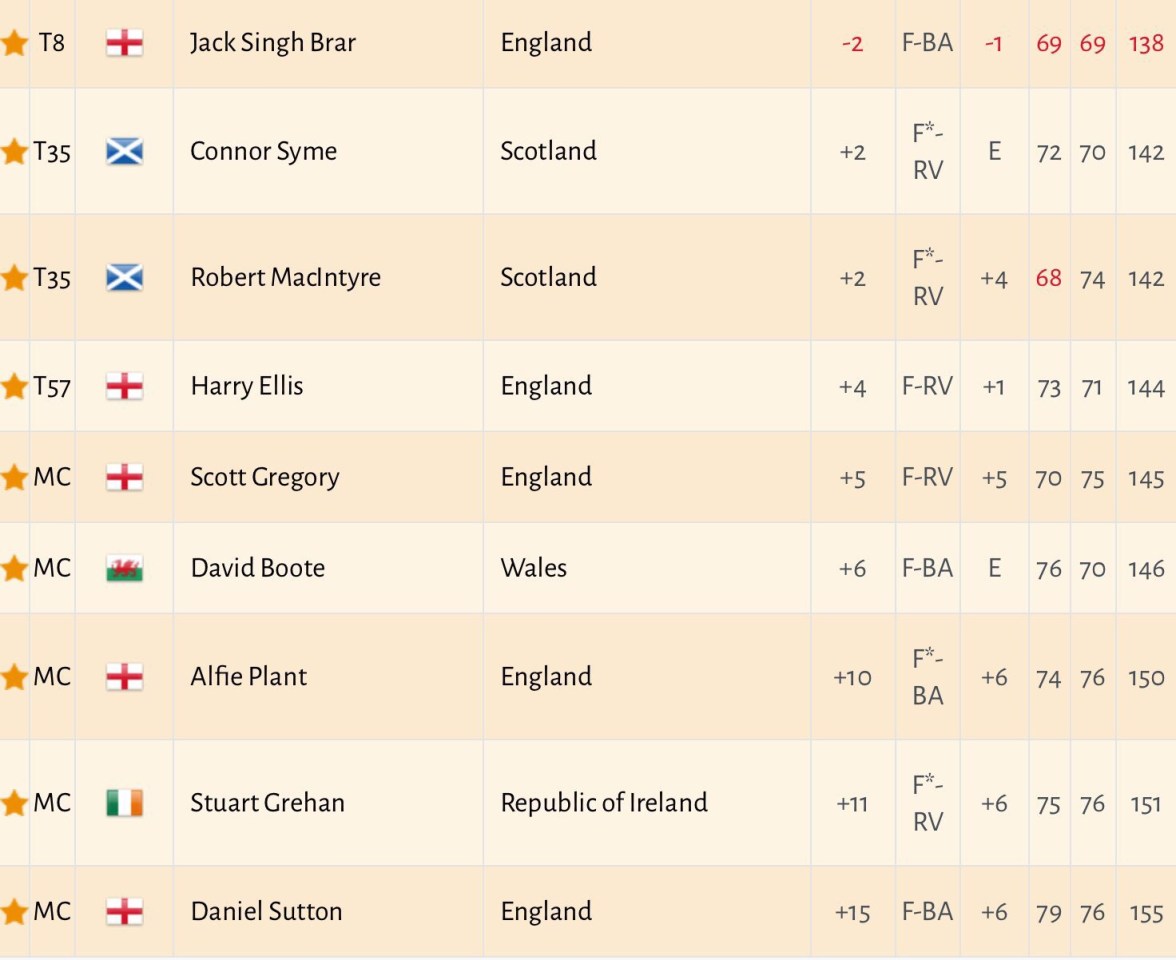Click the Wales flag beside David Boote
The height and width of the screenshot is (960, 1176).
point(125,569)
